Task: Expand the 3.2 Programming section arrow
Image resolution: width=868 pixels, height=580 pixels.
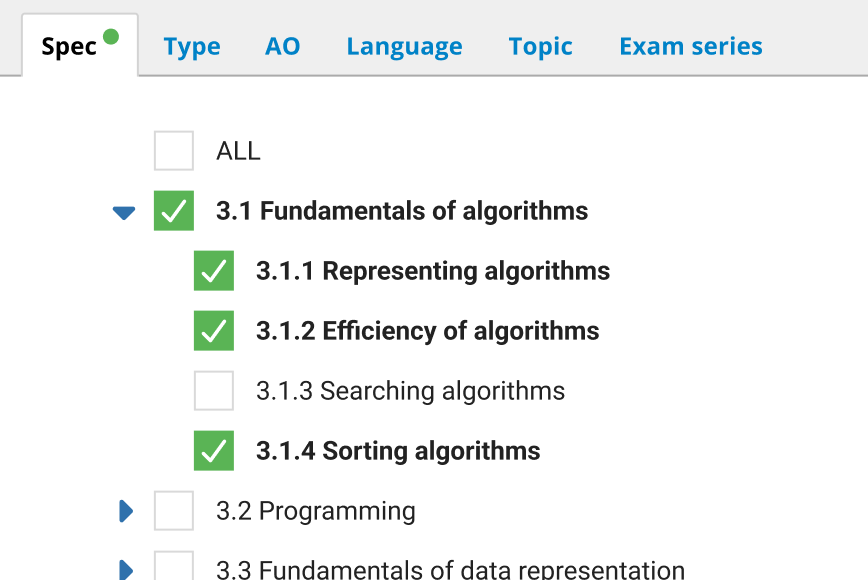Action: (x=126, y=511)
